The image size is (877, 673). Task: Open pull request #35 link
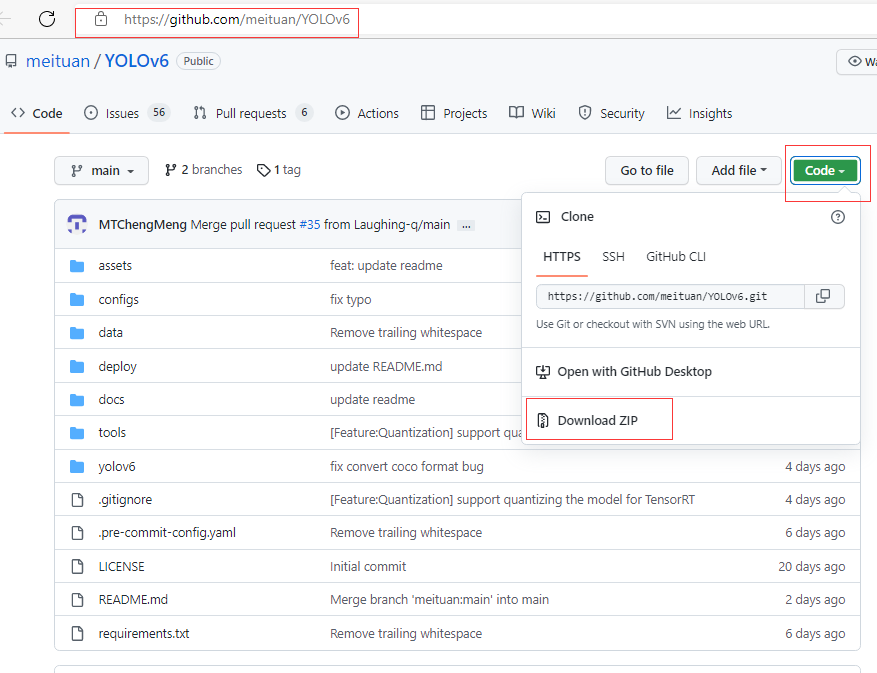[x=310, y=225]
